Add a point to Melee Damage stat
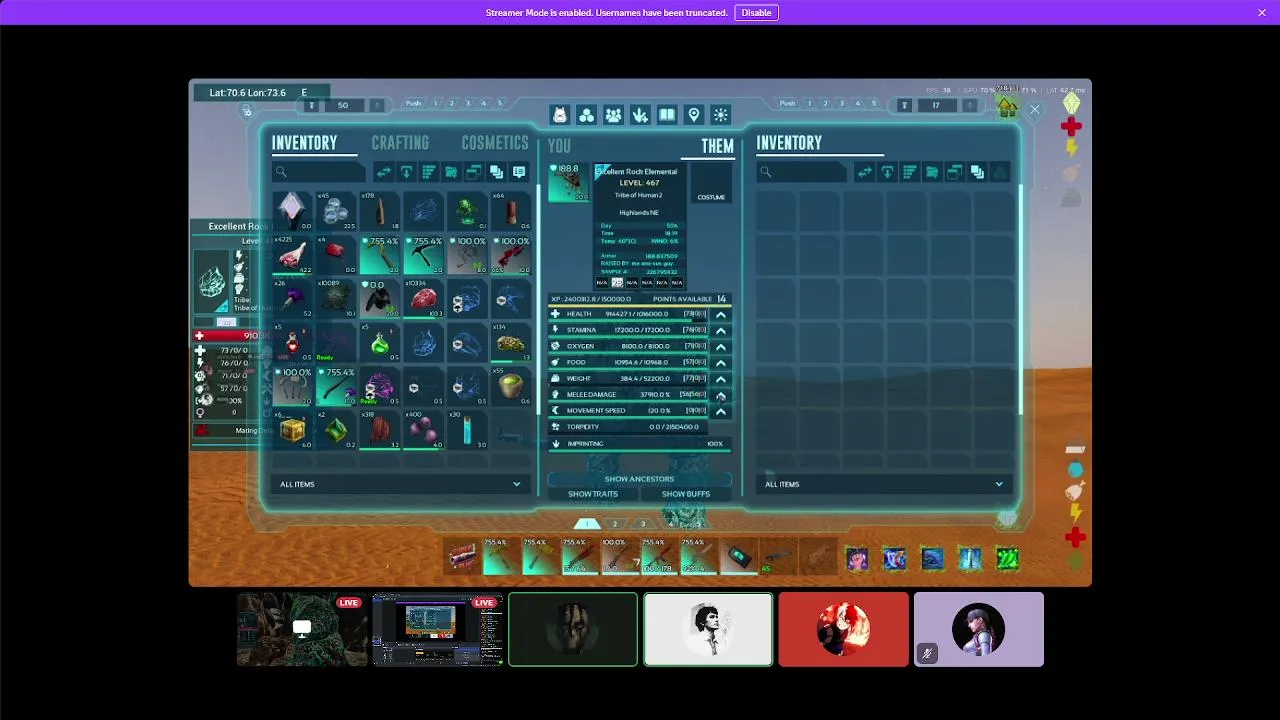 coord(720,395)
